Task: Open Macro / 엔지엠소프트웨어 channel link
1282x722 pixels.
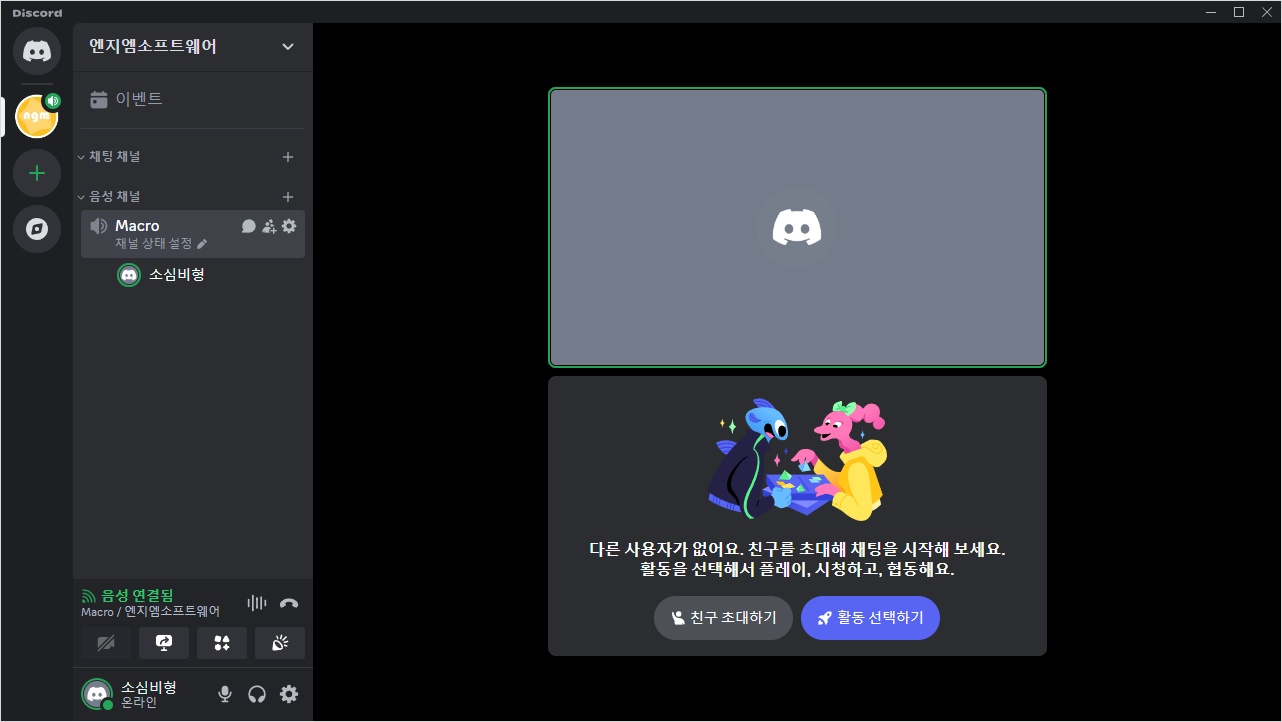Action: click(x=150, y=612)
